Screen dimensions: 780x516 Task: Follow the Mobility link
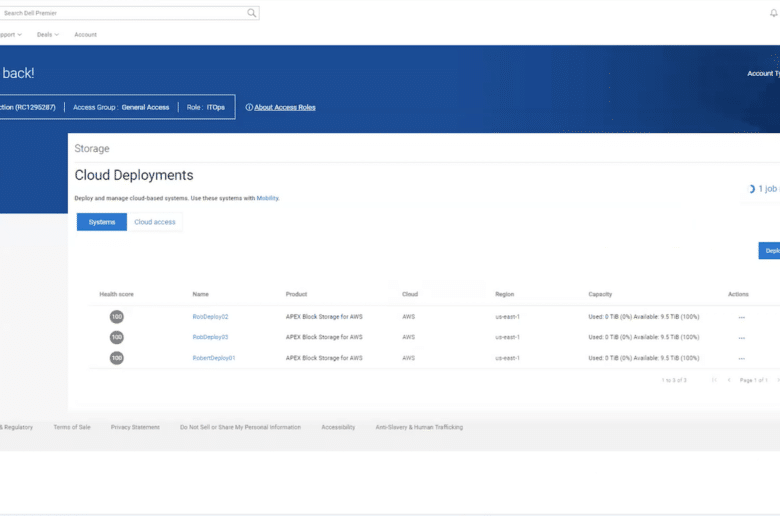pos(268,198)
